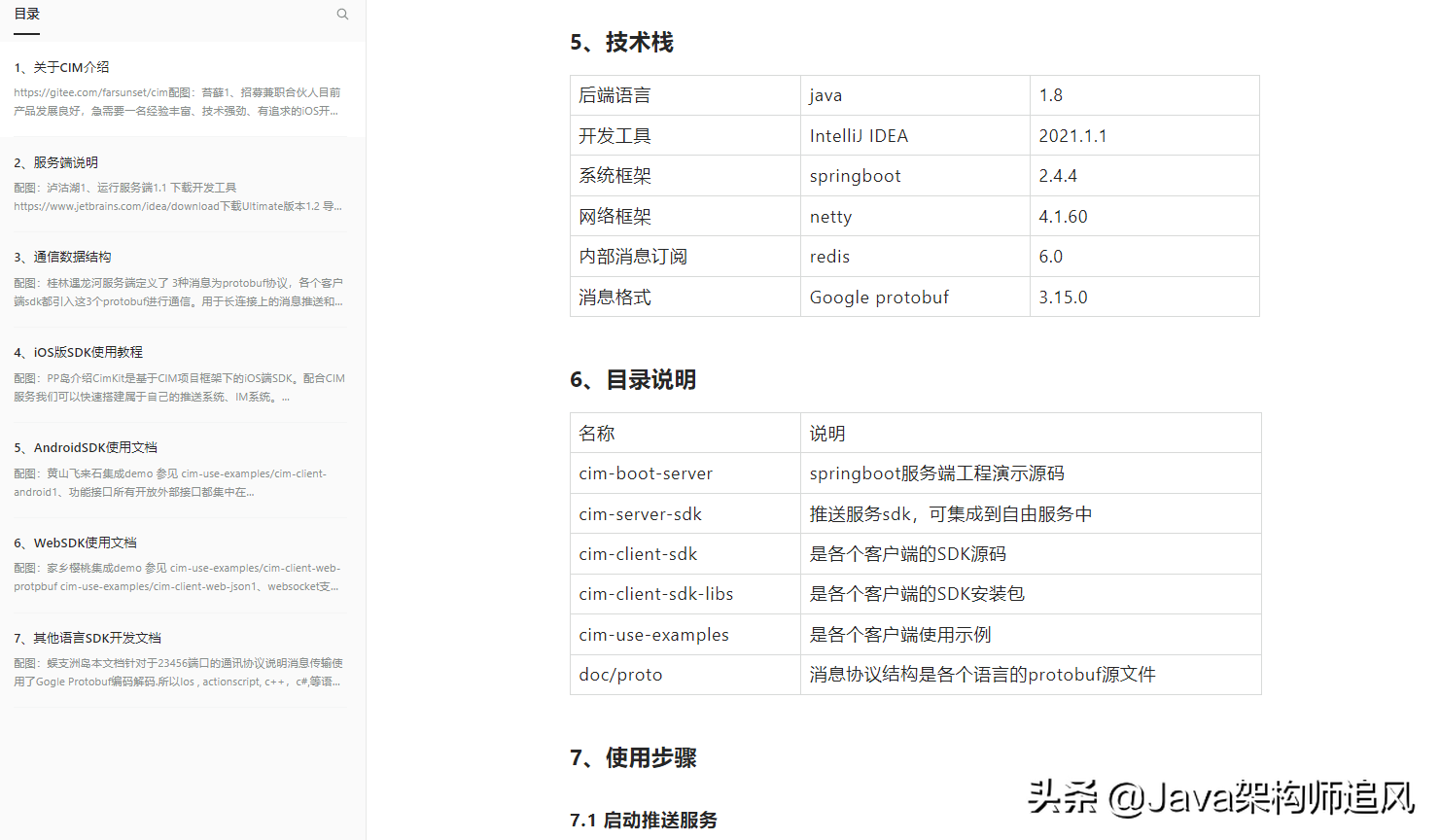Click the jetbrains.com/idea/download summary text

178,196
